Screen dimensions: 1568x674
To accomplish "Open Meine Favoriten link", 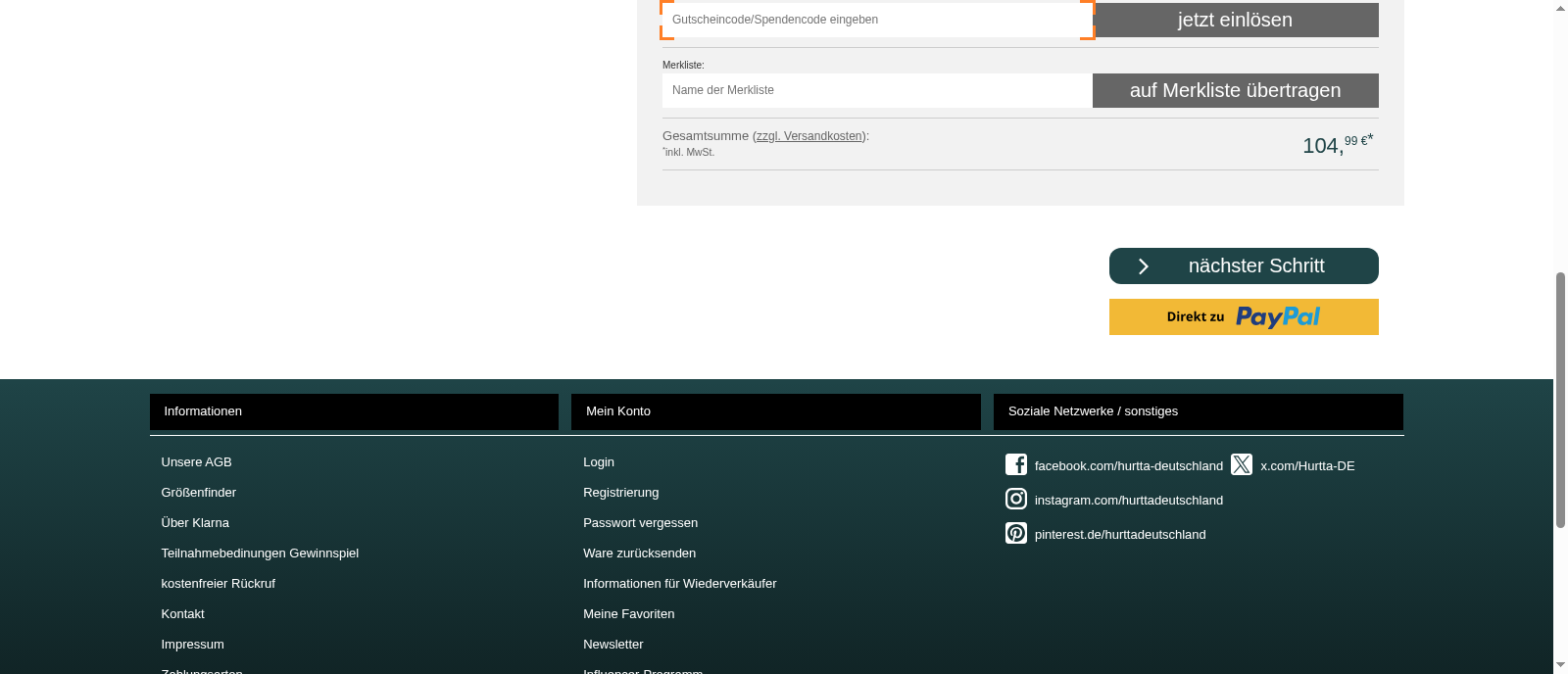I will (x=629, y=614).
